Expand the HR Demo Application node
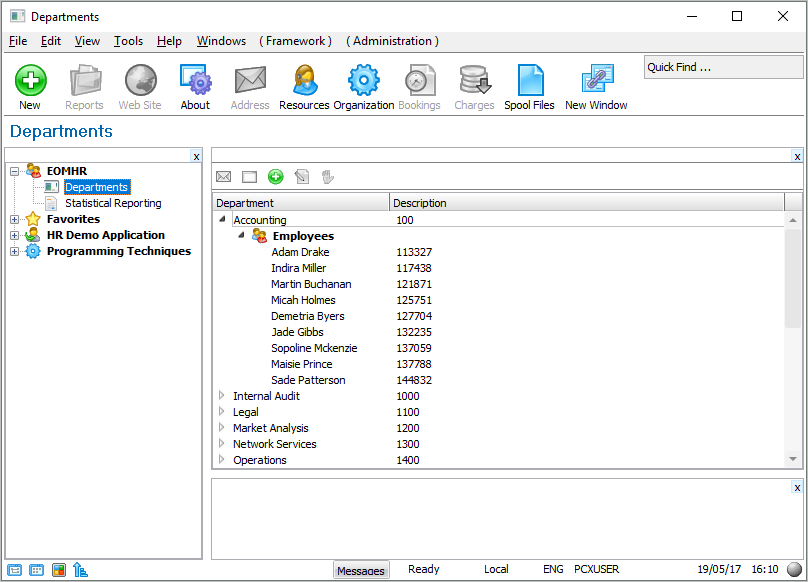 coord(14,236)
